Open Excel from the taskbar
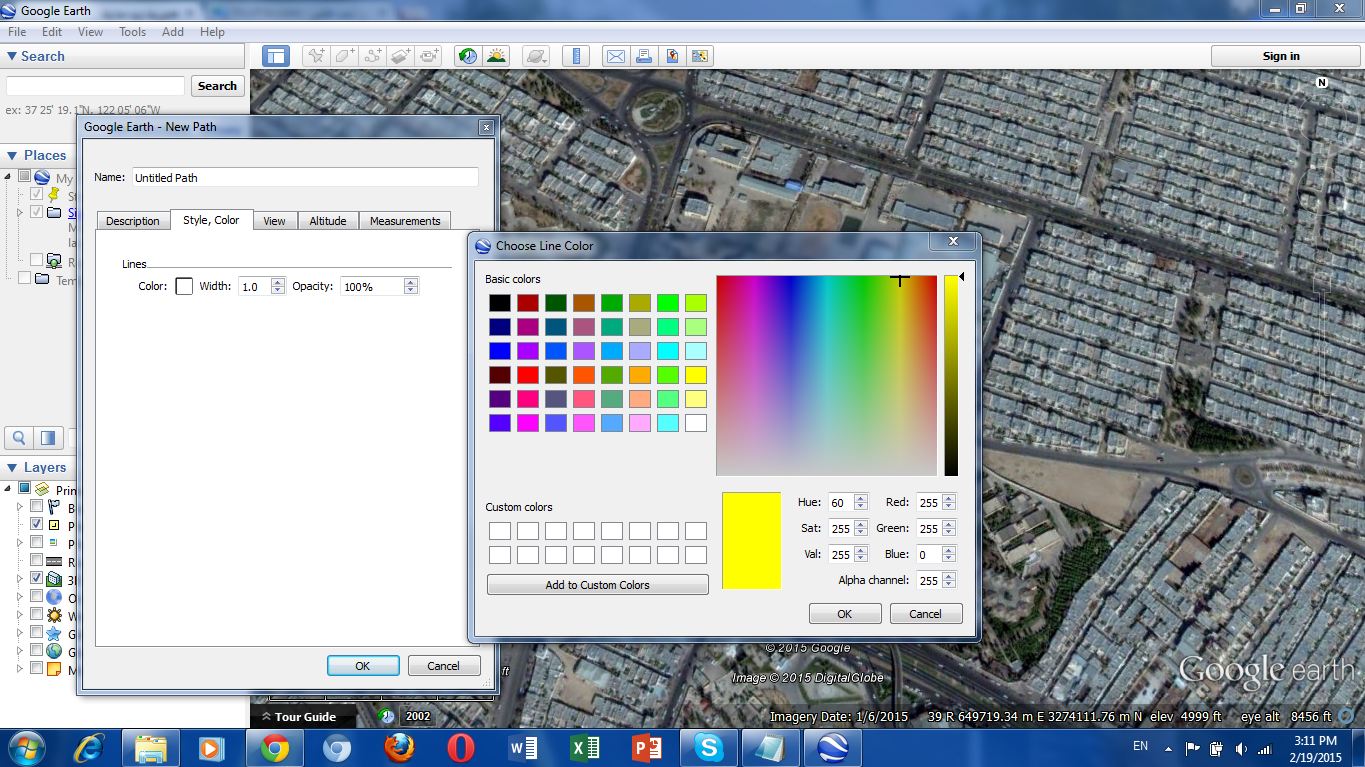 coord(585,748)
